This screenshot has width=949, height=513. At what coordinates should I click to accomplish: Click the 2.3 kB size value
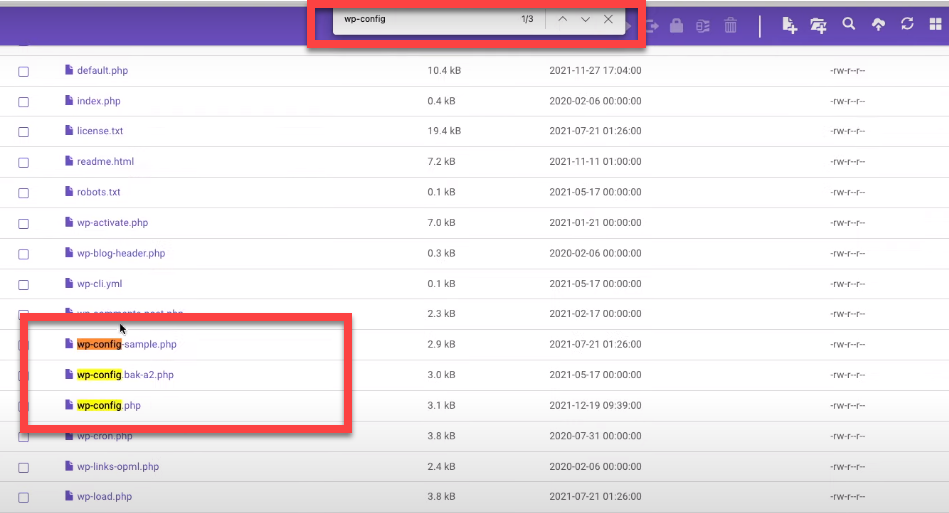tap(441, 313)
